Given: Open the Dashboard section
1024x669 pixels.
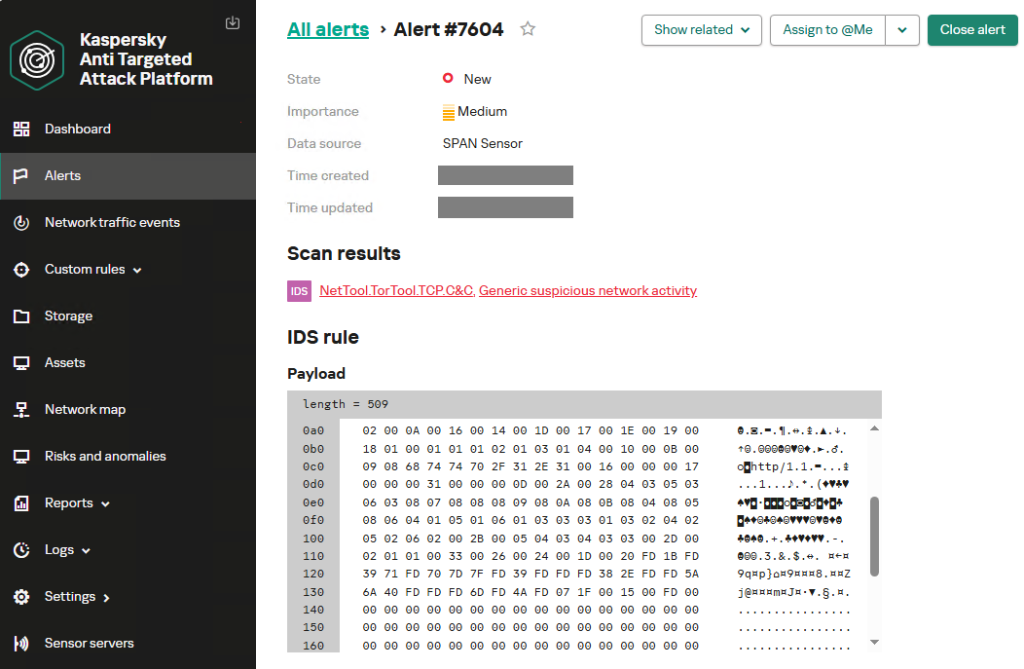Looking at the screenshot, I should [77, 129].
